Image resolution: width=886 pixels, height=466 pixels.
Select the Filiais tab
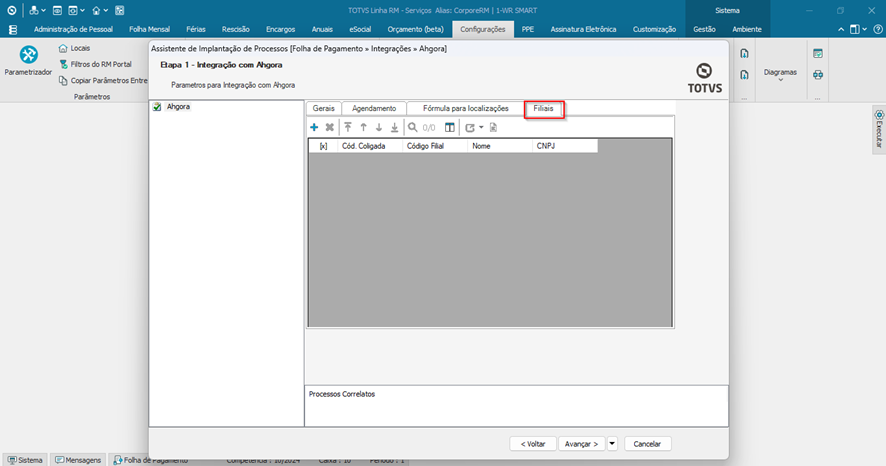coord(544,108)
